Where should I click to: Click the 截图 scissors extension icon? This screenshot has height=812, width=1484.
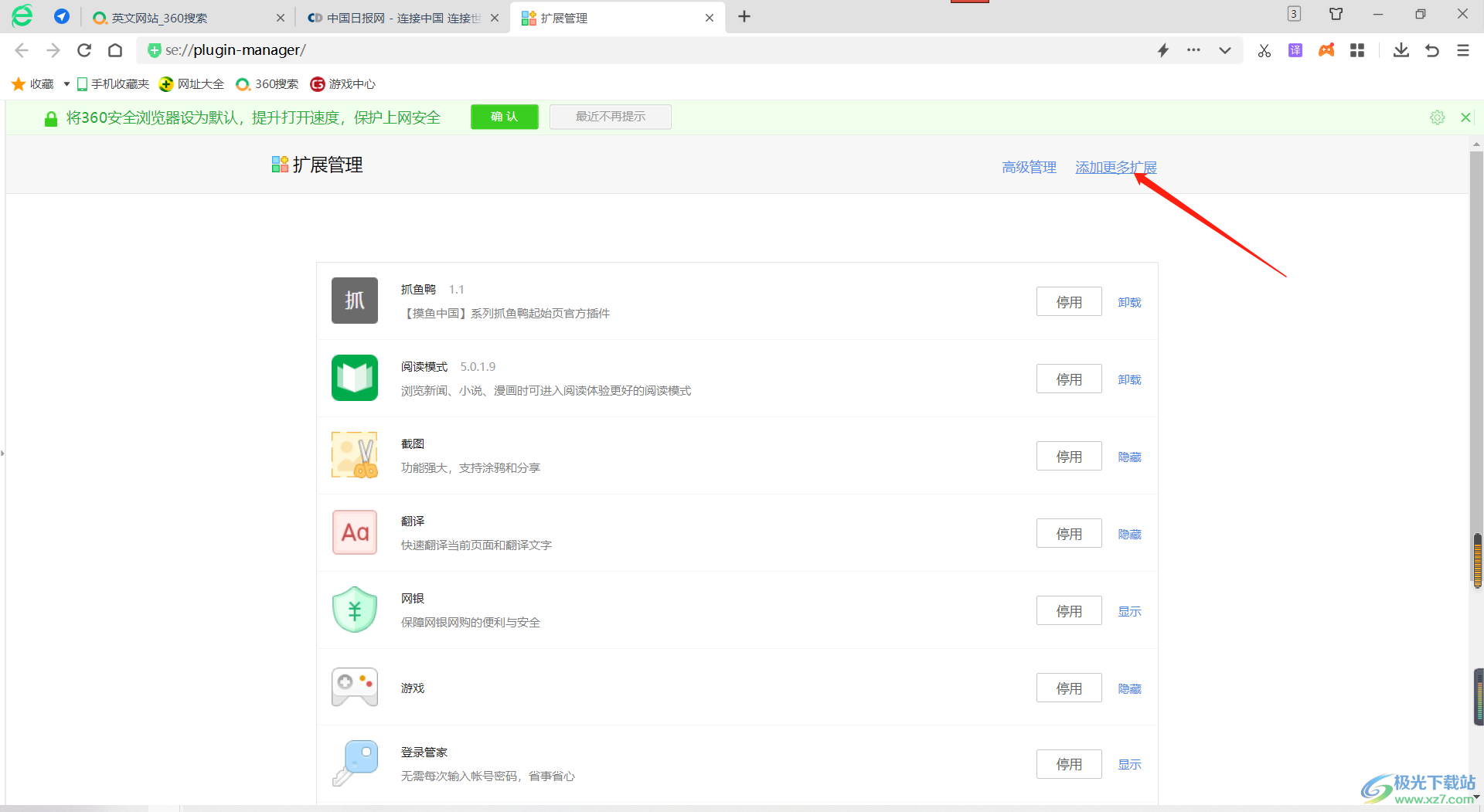(355, 455)
